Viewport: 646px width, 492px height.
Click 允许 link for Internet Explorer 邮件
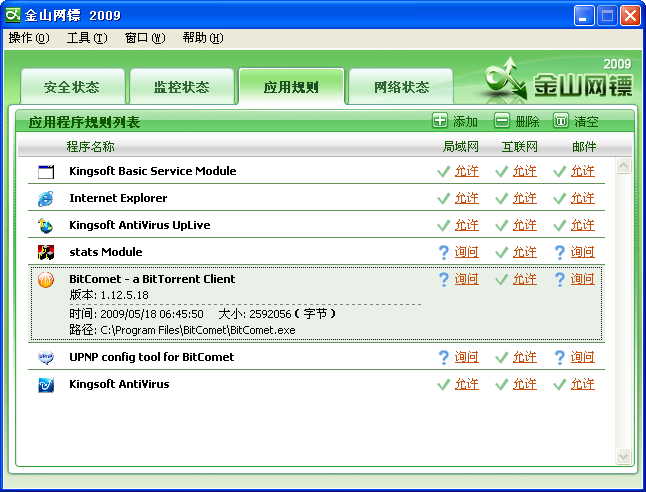click(583, 198)
